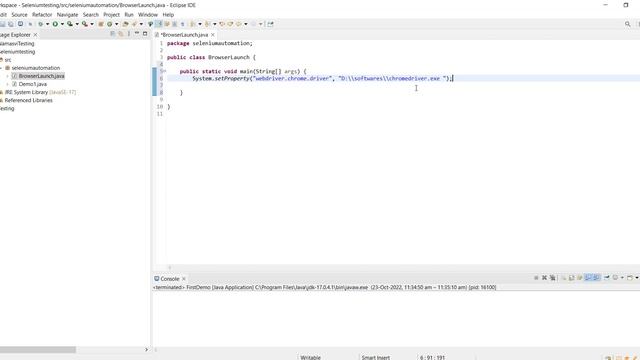Open the Refactor menu

42,14
